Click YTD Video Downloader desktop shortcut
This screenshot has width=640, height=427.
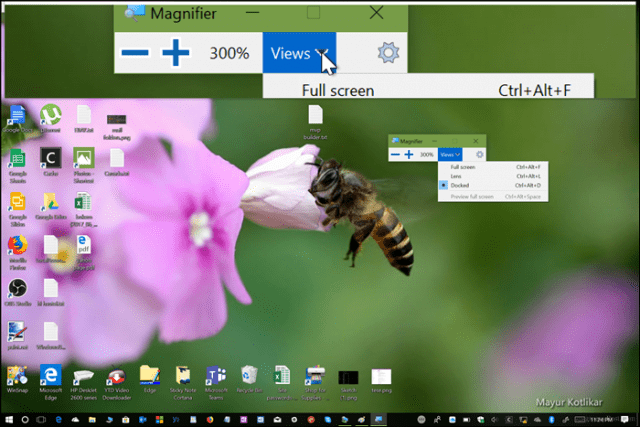(116, 383)
